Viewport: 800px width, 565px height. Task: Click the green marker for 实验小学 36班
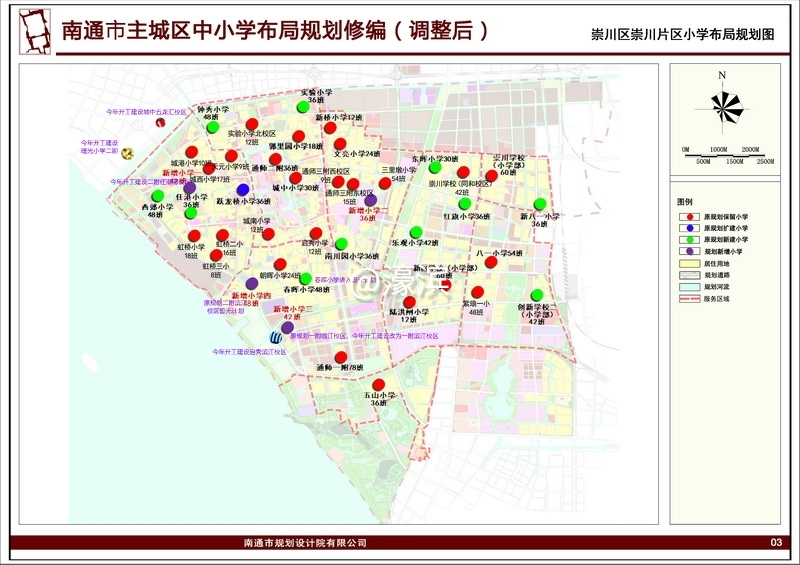click(303, 107)
